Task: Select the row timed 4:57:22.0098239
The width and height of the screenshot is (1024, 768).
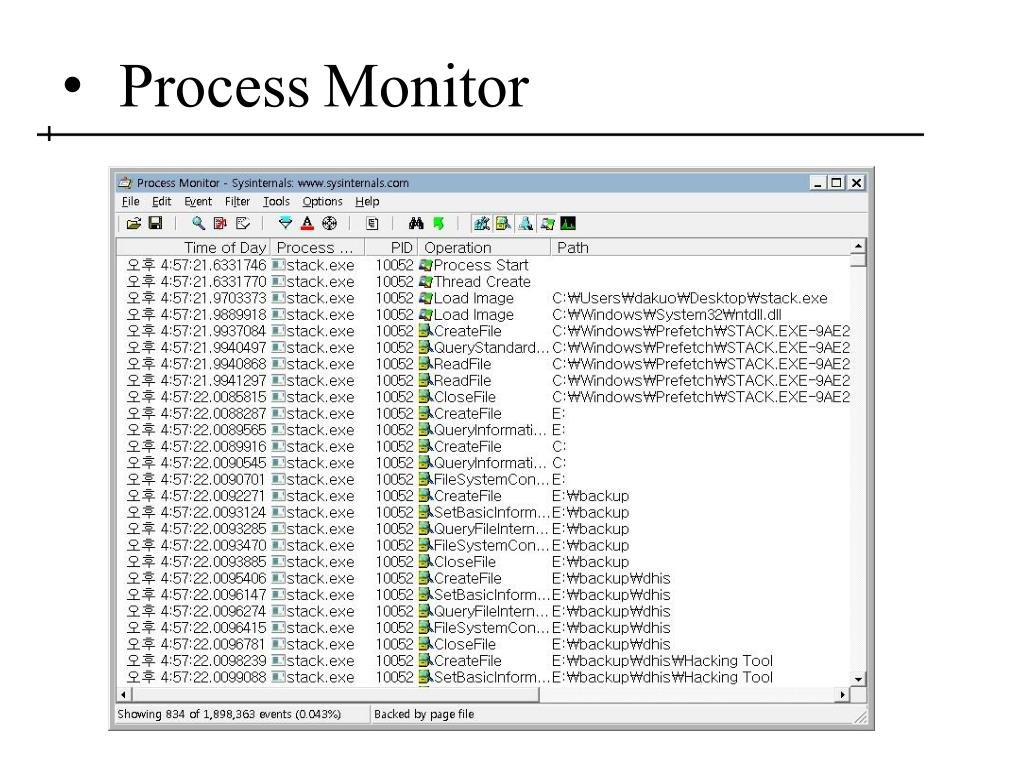Action: [483, 661]
